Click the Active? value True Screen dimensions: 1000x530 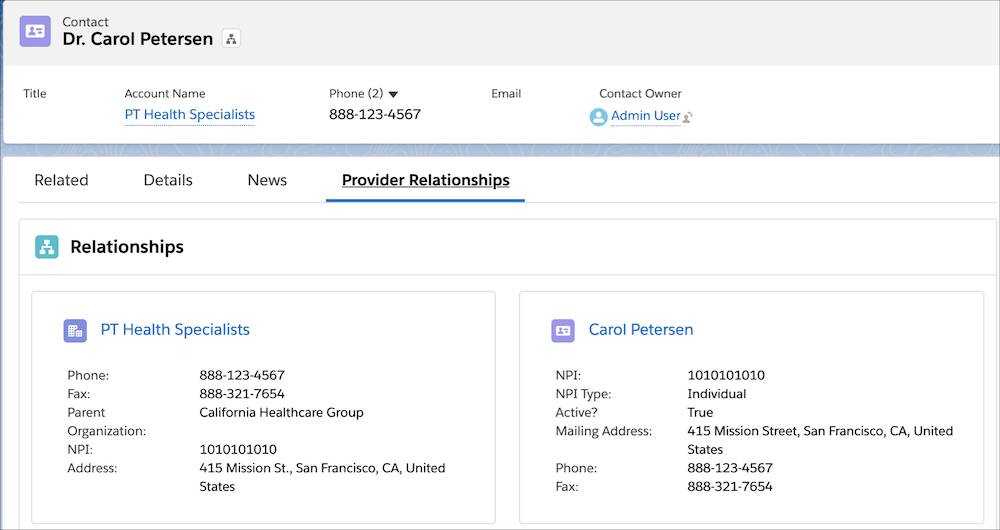pyautogui.click(x=700, y=413)
